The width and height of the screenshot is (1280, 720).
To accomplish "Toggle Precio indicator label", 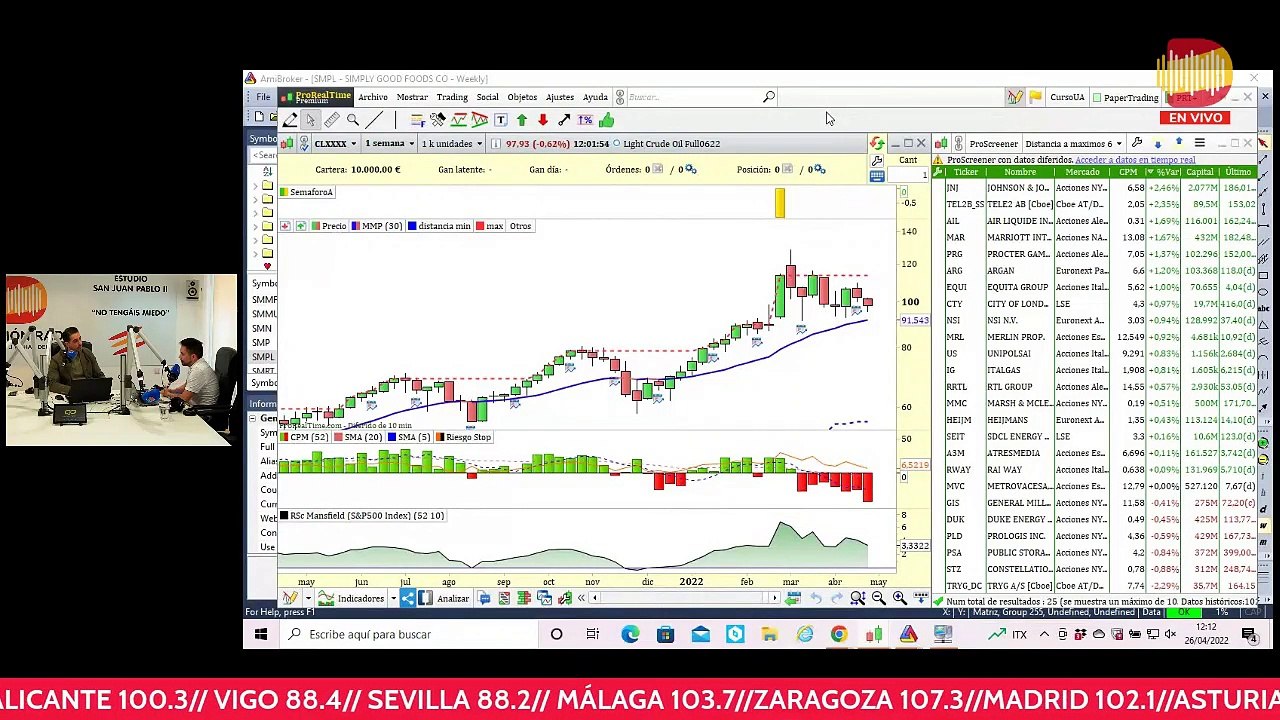I will point(329,226).
